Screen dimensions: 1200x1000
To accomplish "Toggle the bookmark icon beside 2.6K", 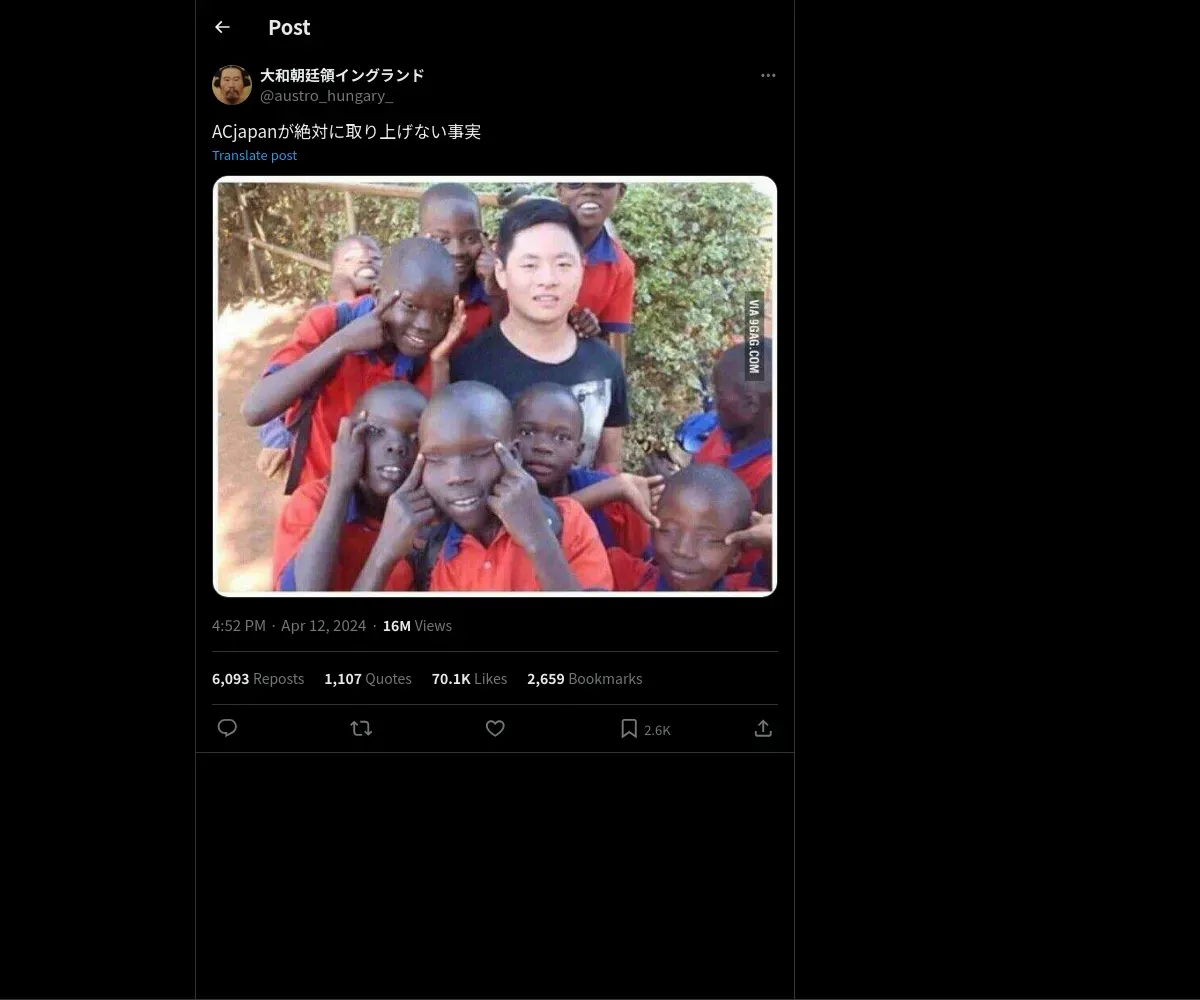I will [629, 728].
